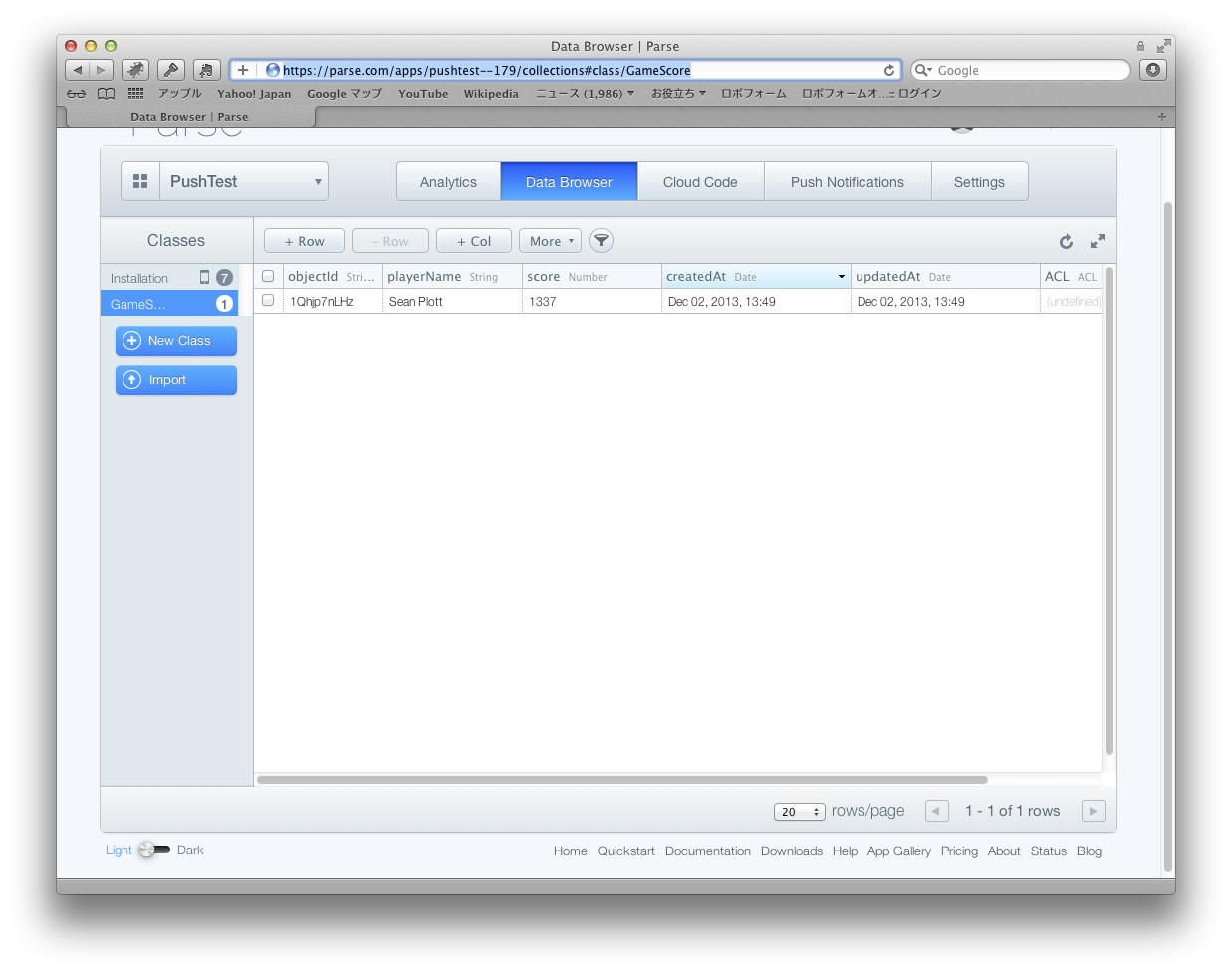Click the bug icon in the Safari toolbar
This screenshot has height=973, width=1232.
tap(135, 70)
